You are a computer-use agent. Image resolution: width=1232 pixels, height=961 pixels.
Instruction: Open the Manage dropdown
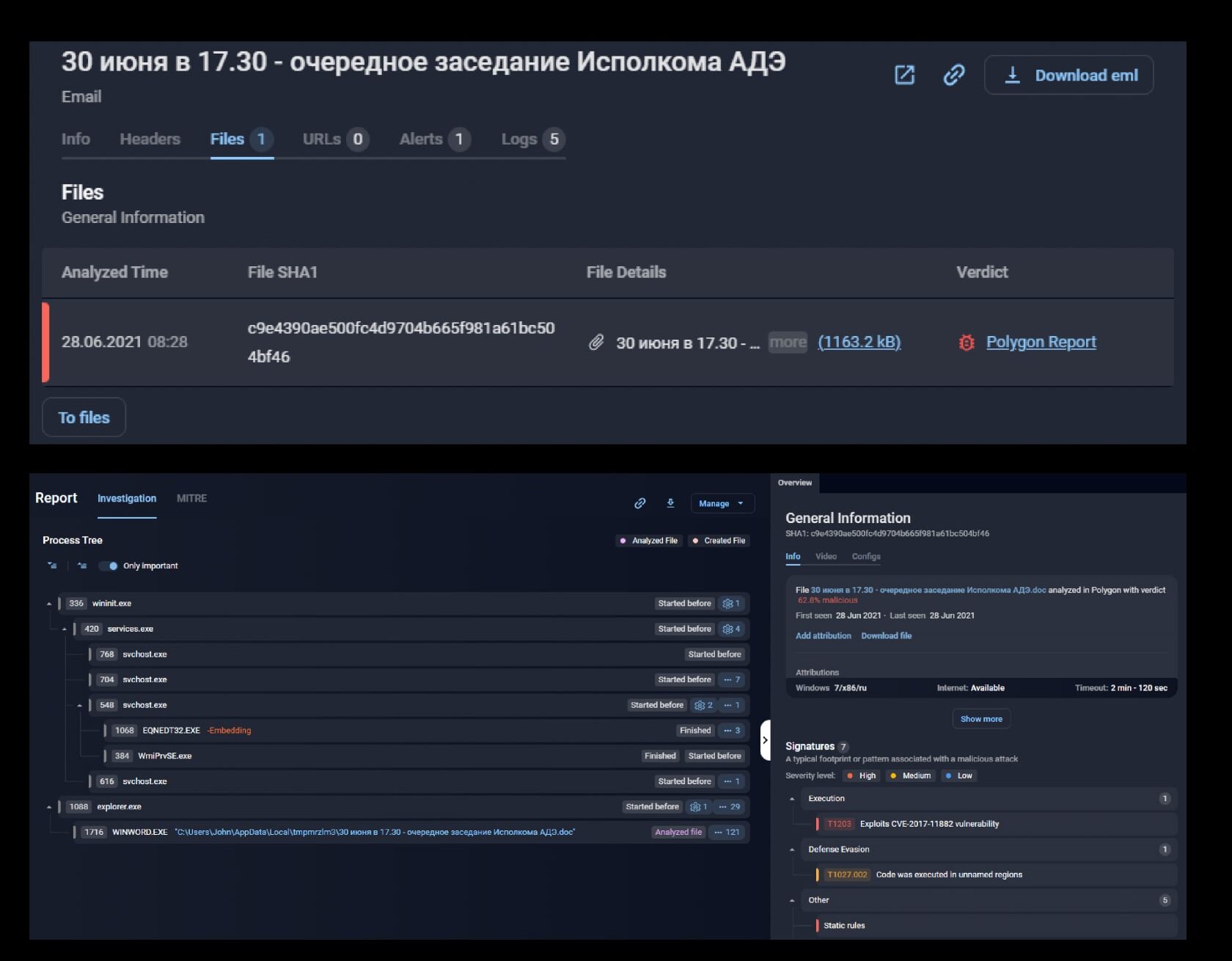coord(721,503)
